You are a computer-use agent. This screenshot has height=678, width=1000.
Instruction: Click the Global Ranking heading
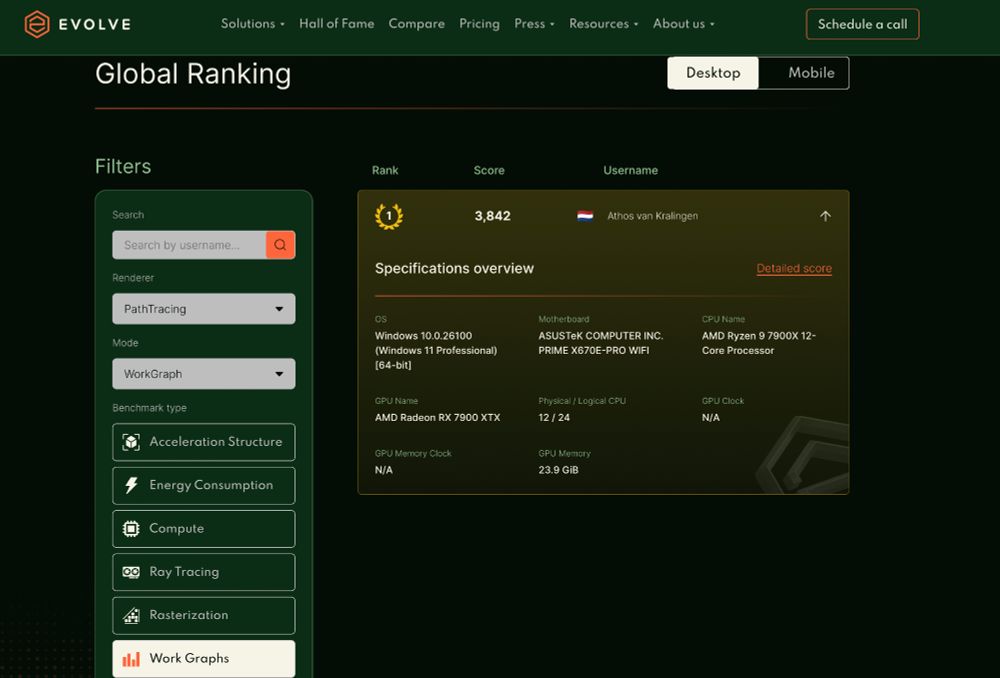pos(193,74)
